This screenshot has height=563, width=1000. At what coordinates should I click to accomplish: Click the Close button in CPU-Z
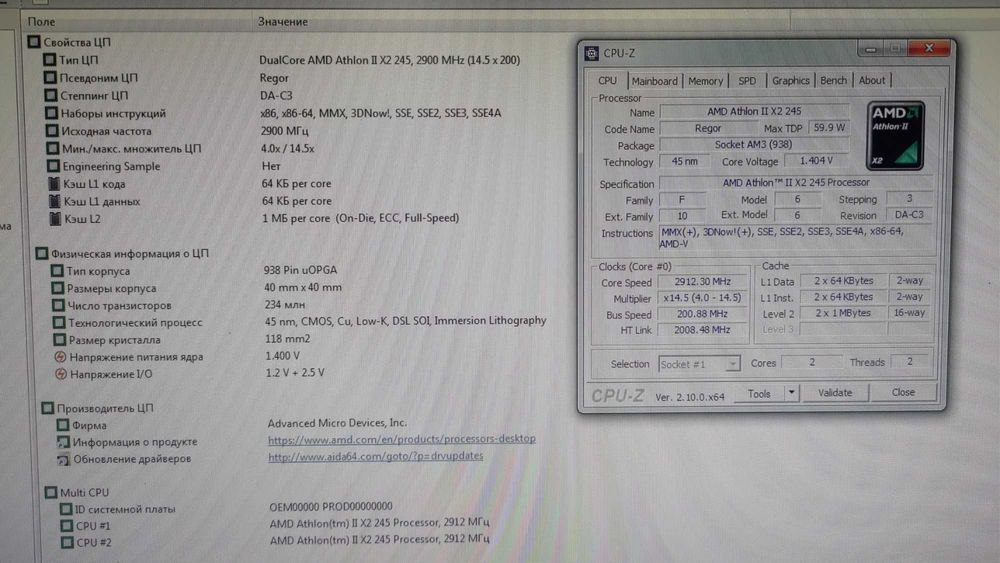[x=903, y=392]
